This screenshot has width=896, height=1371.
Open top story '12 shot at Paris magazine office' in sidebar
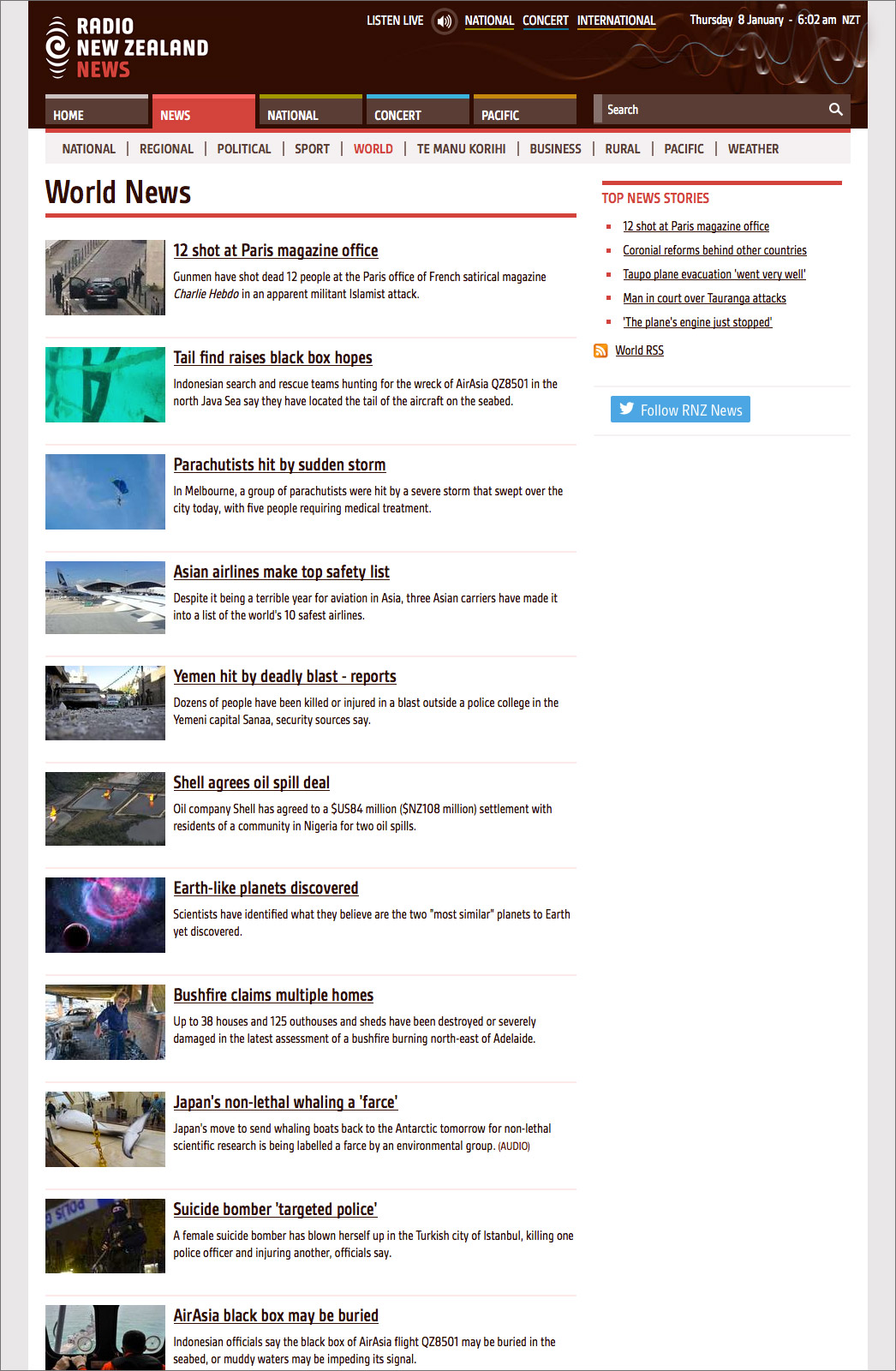[x=696, y=226]
